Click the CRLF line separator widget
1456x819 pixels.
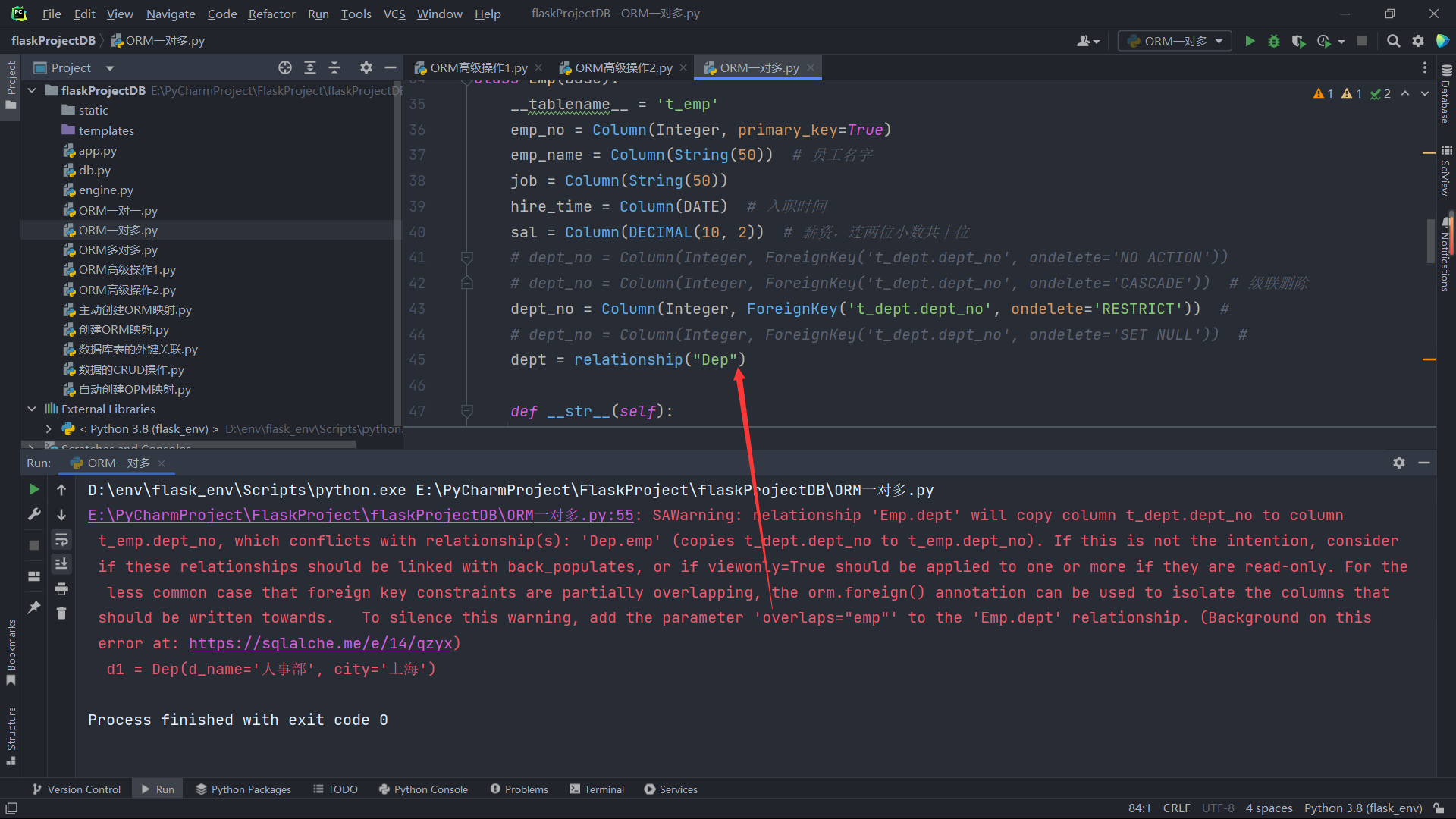[x=1176, y=808]
